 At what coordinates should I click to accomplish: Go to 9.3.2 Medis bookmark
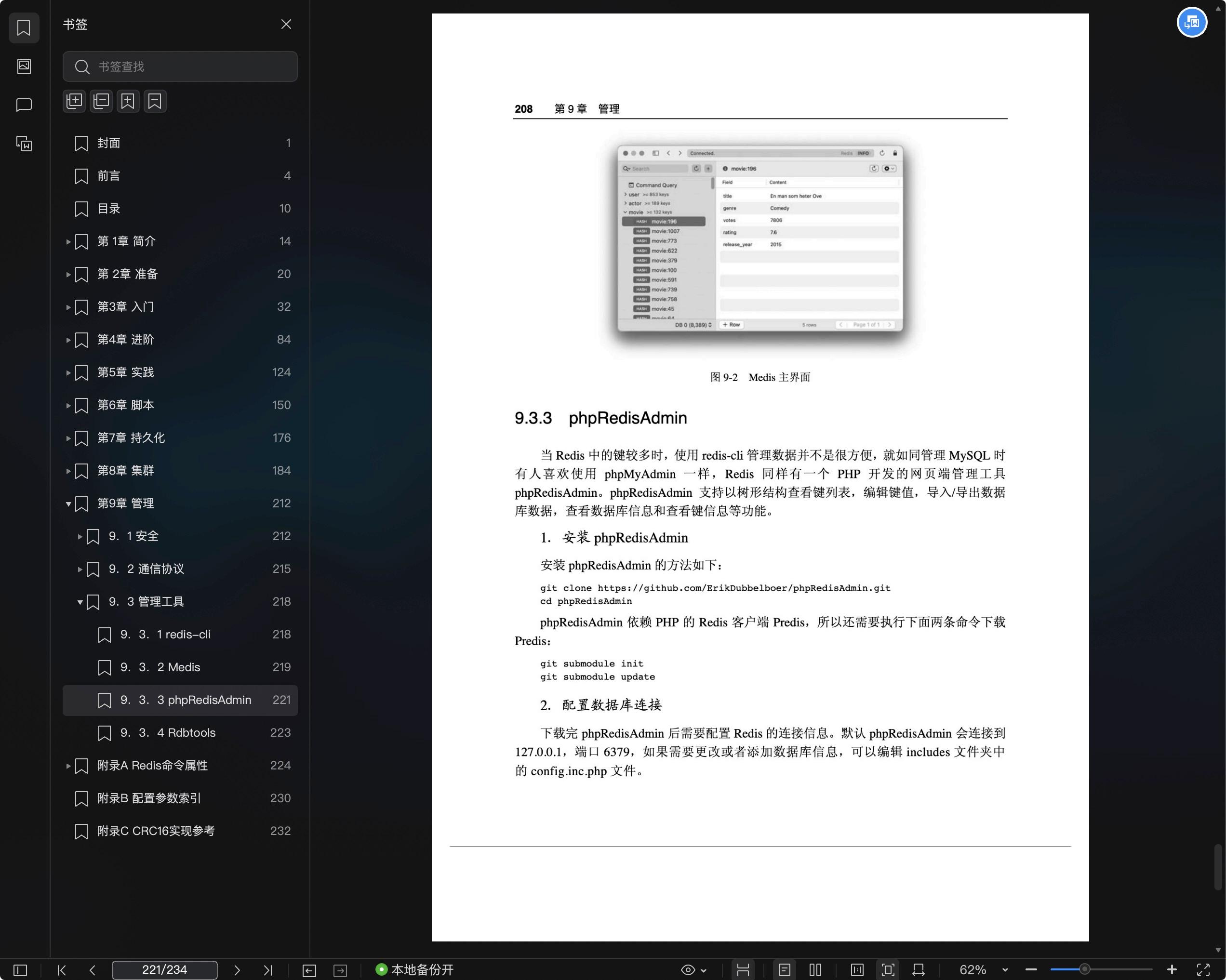(180, 667)
